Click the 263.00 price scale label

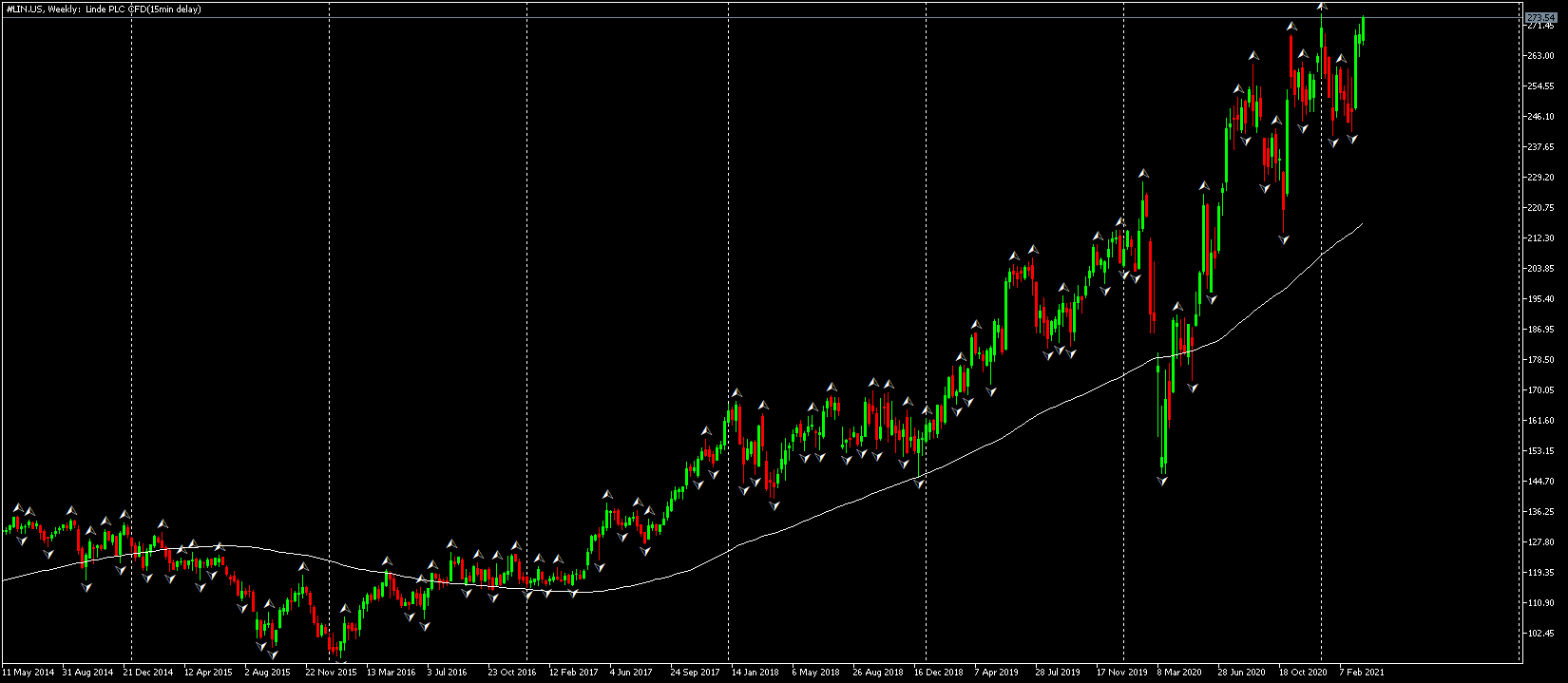[1539, 56]
